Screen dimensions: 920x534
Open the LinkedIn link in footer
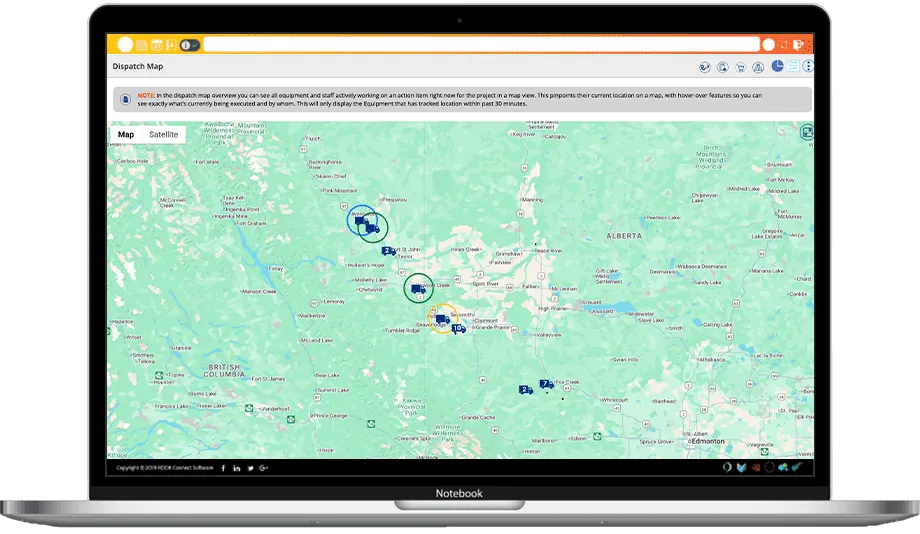[x=236, y=467]
